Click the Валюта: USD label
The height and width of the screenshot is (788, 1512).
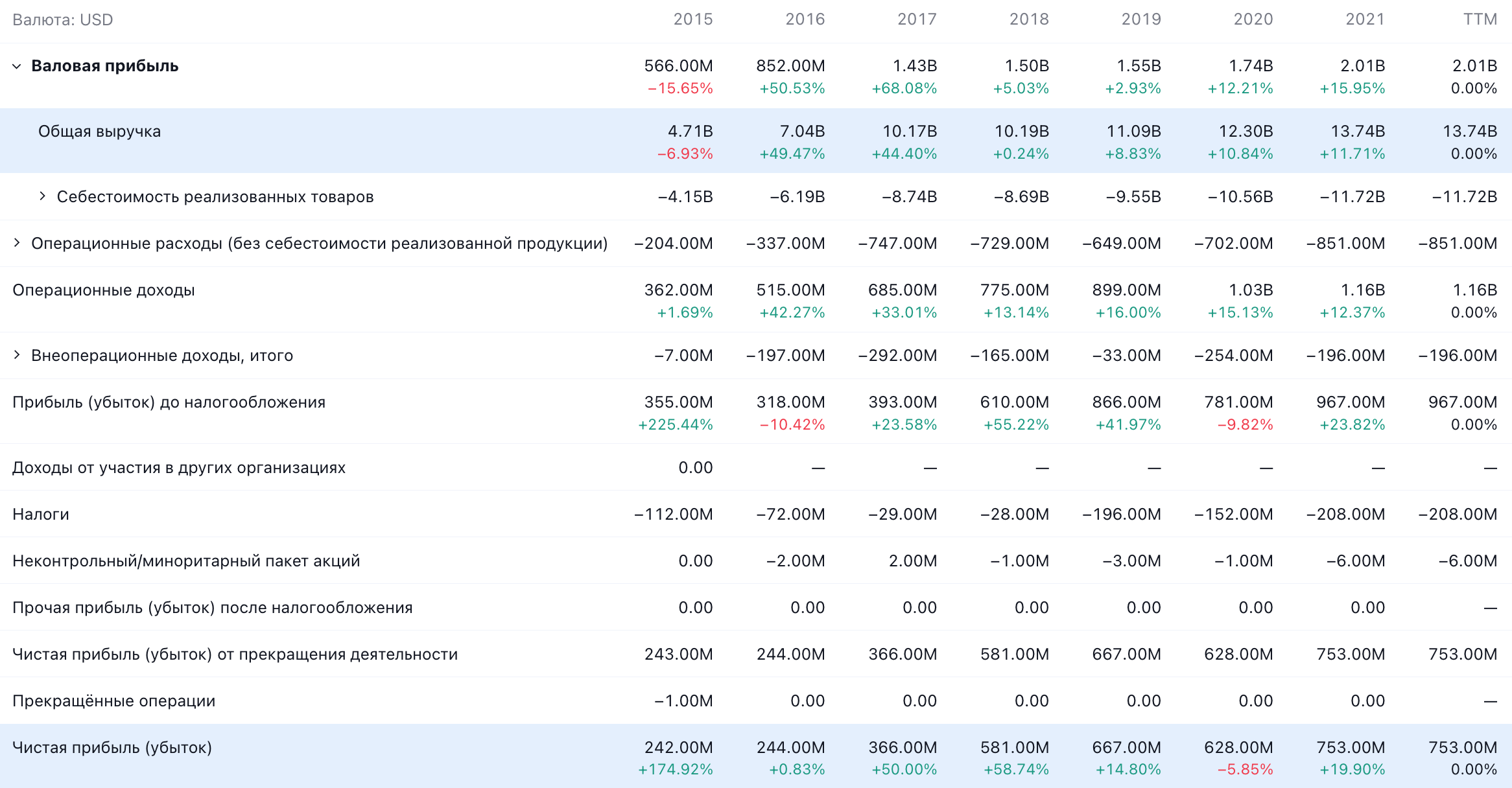[63, 20]
